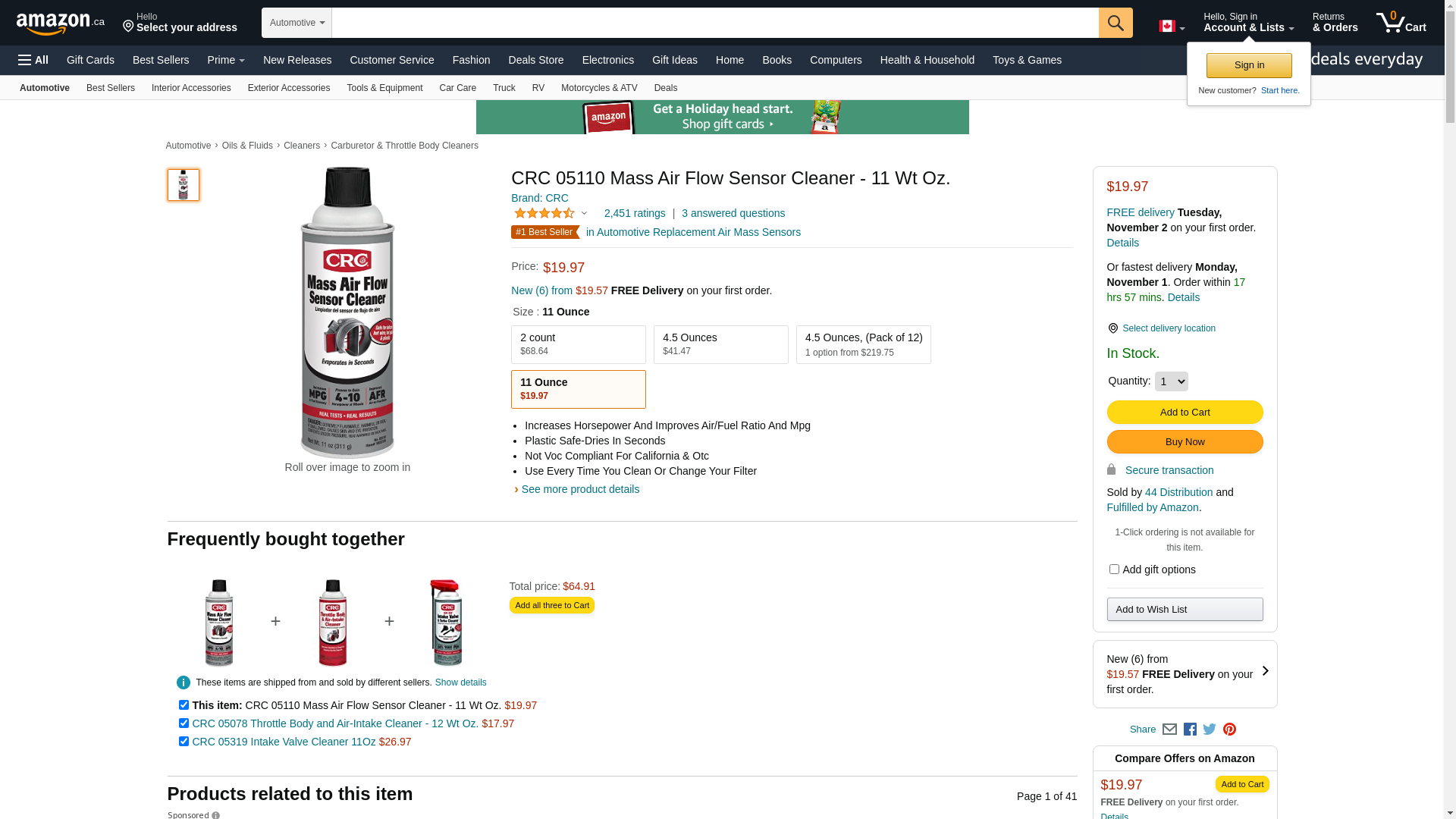1456x819 pixels.
Task: Open the Quantity dropdown
Action: [1171, 381]
